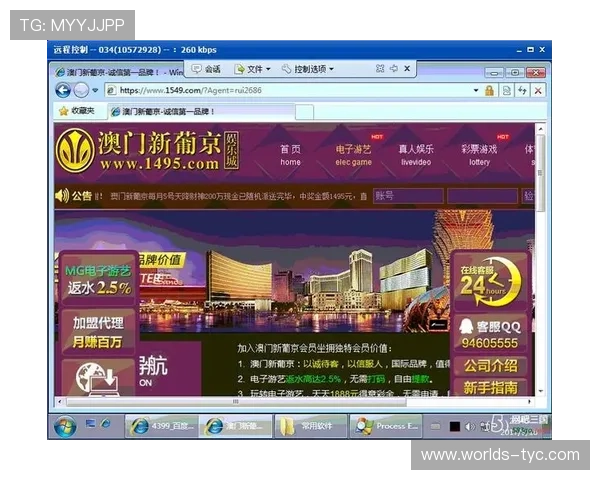Expand the address bar history dropdown
This screenshot has height=480, width=600.
pyautogui.click(x=476, y=91)
